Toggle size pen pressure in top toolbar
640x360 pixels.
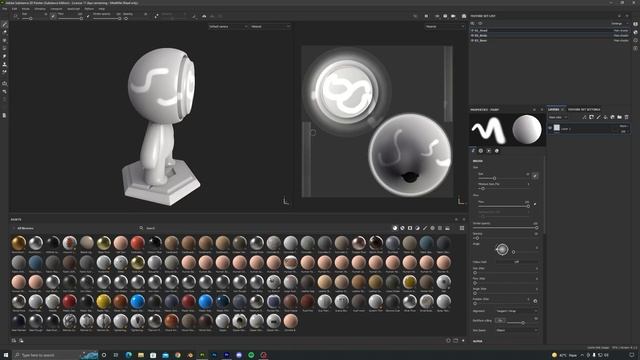tap(53, 16)
